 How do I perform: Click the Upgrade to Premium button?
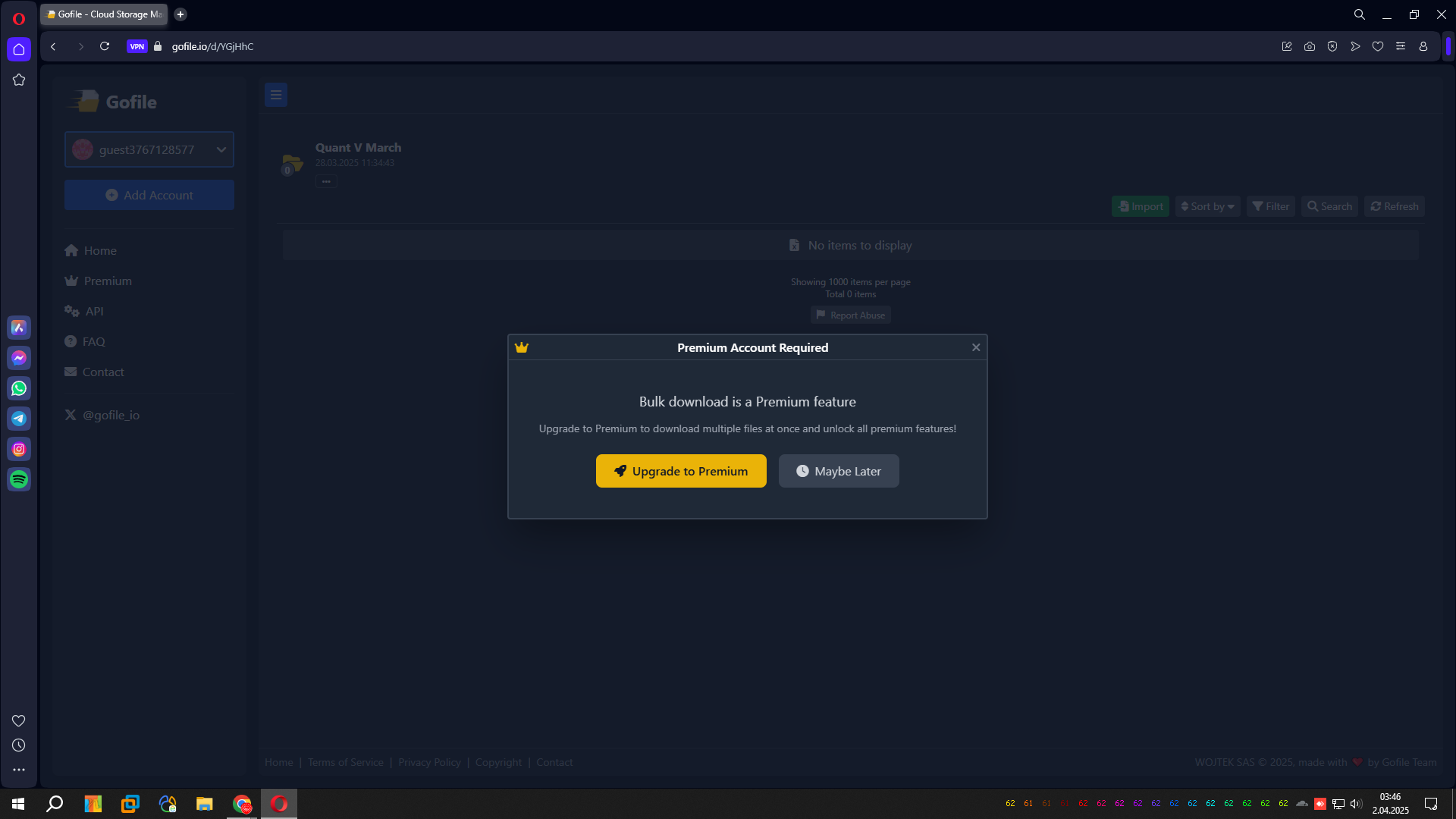click(x=681, y=471)
